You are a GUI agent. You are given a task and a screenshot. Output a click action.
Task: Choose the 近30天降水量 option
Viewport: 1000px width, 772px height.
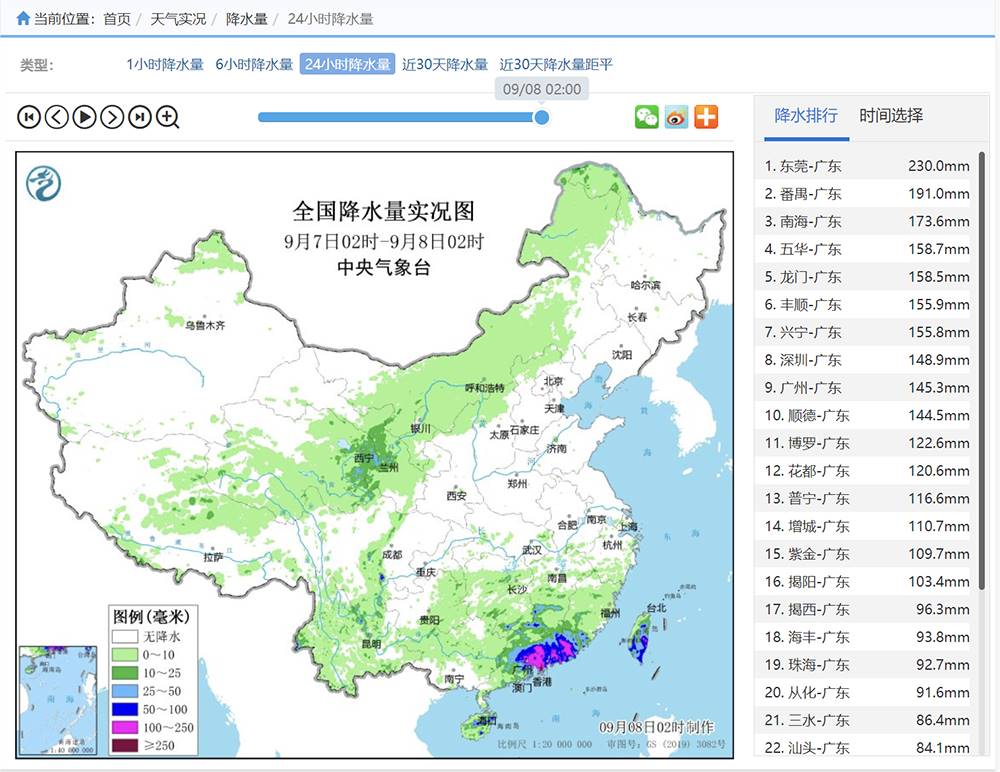pos(445,64)
